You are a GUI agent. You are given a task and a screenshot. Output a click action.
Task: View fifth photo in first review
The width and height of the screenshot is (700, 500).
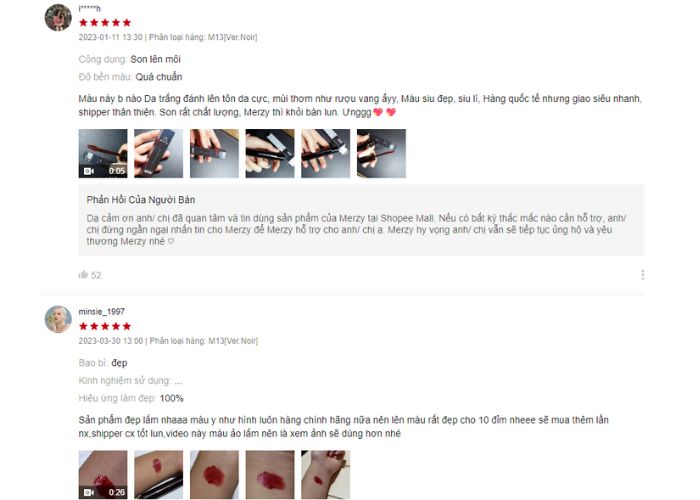pos(325,154)
